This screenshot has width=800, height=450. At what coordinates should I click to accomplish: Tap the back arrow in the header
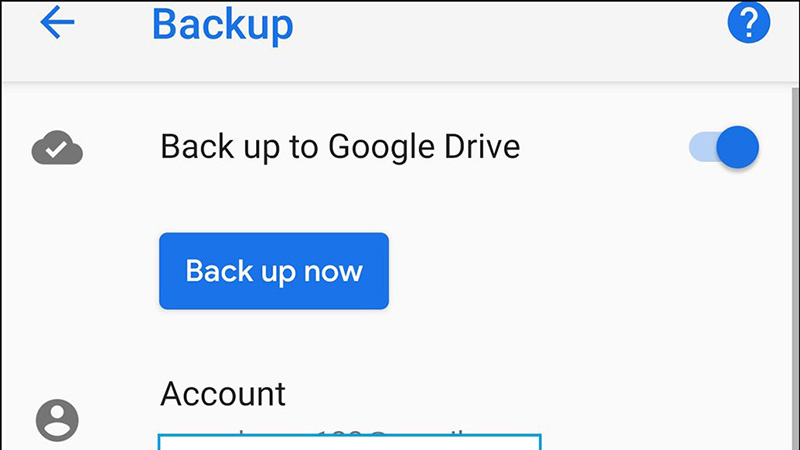pyautogui.click(x=57, y=24)
